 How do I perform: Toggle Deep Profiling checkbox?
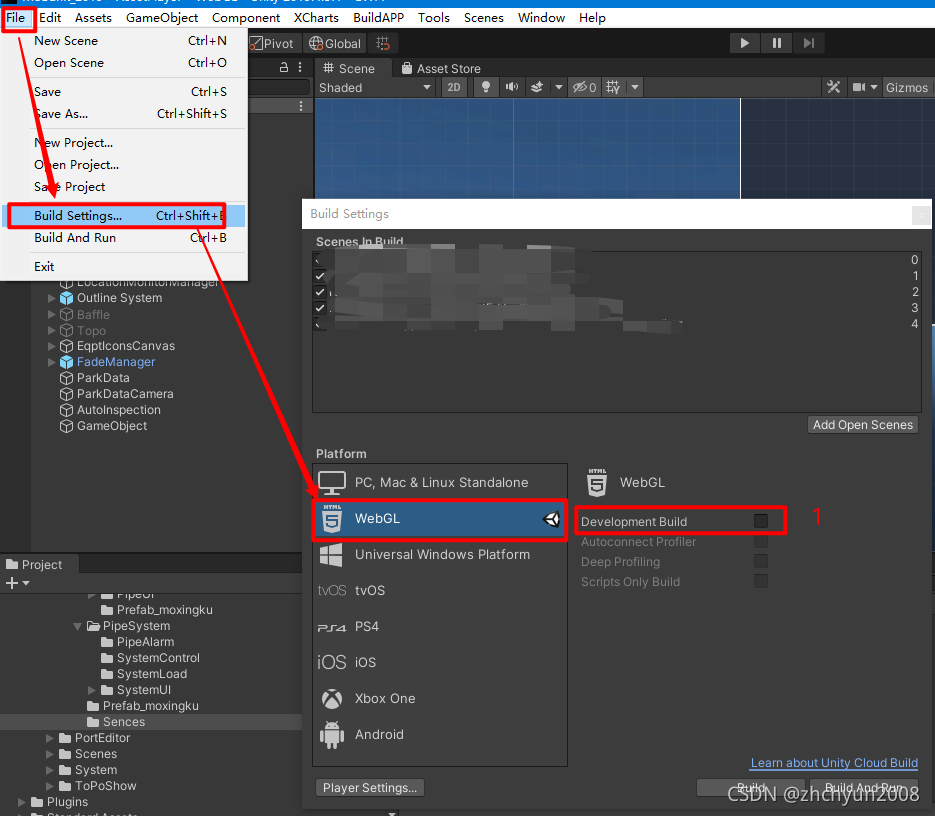tap(761, 561)
